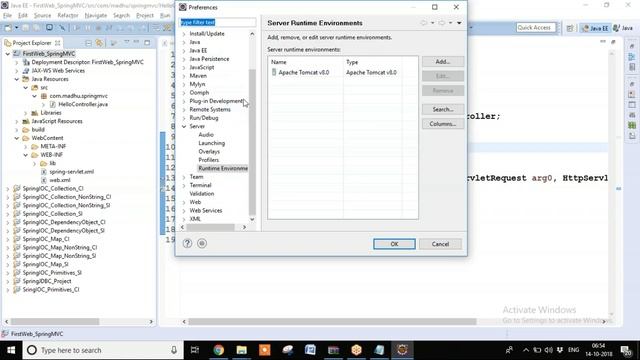Expand the Team preference node
The image size is (640, 360).
[184, 177]
